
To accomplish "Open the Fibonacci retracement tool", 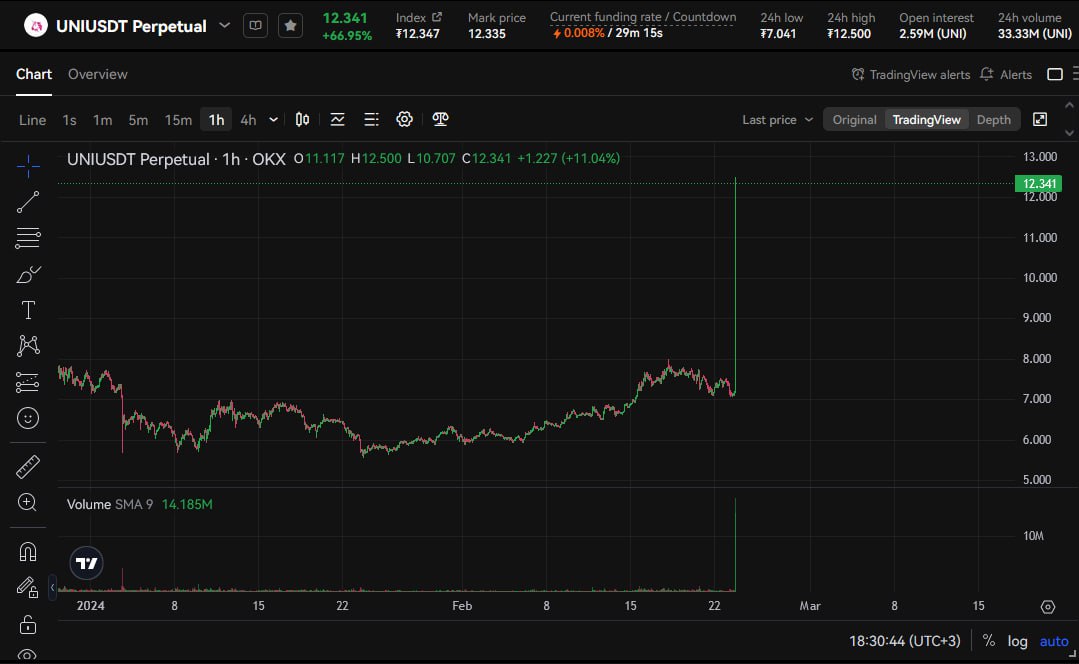I will pyautogui.click(x=28, y=238).
